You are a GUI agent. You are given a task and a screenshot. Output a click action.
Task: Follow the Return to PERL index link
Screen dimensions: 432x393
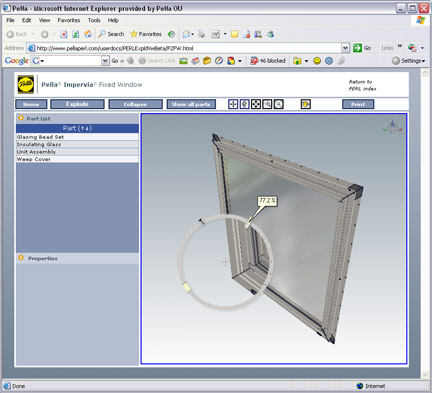pos(362,85)
